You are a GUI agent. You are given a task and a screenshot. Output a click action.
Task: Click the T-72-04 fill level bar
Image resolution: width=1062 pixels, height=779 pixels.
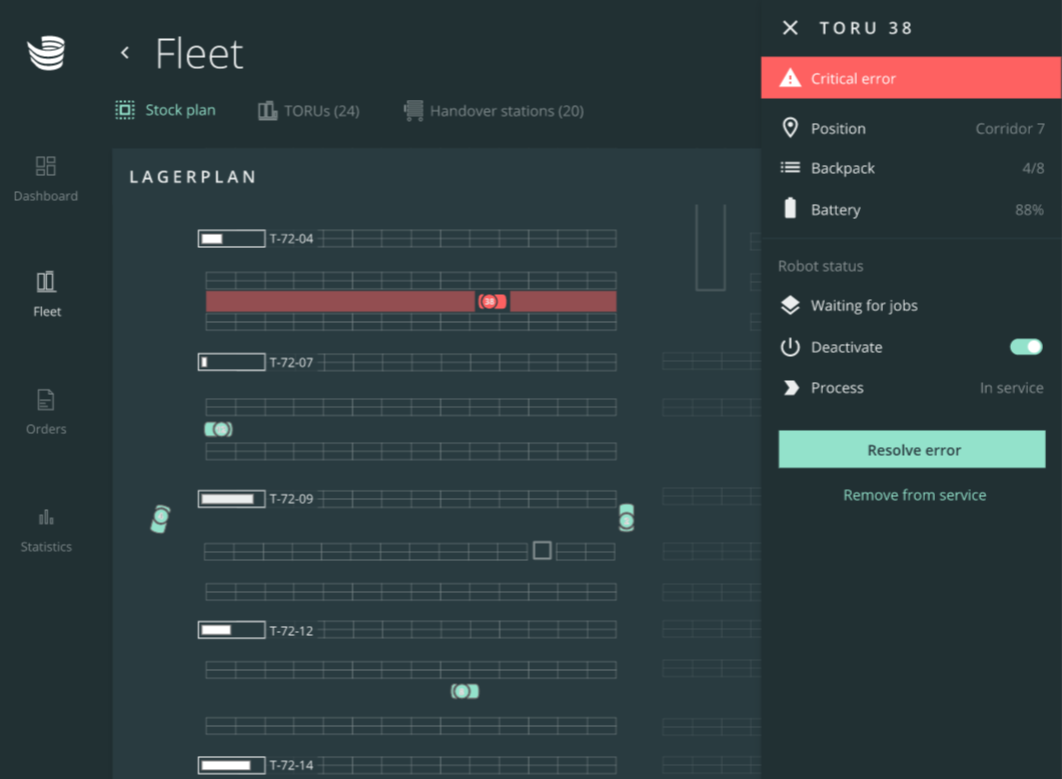tap(231, 239)
